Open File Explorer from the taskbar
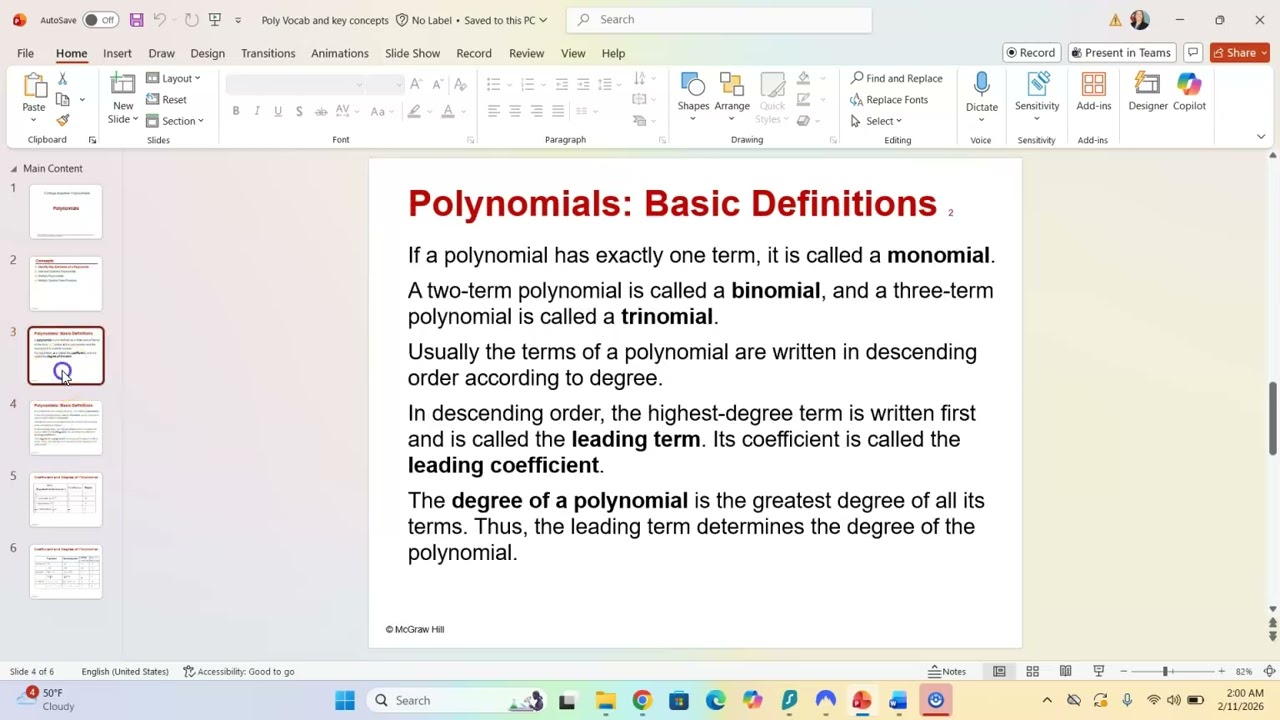The image size is (1280, 720). [x=605, y=701]
